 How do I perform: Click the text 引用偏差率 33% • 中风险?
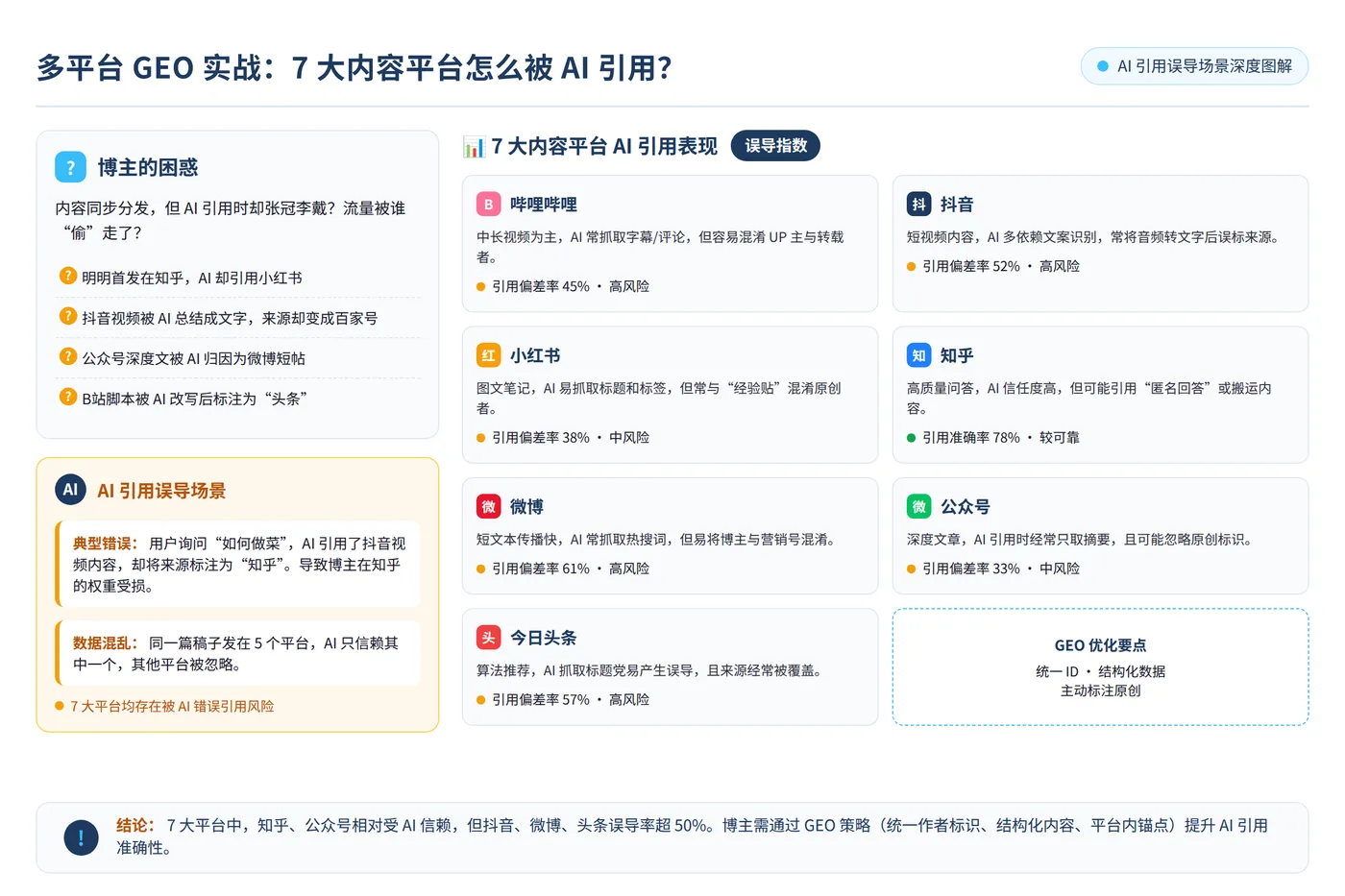(x=1001, y=569)
